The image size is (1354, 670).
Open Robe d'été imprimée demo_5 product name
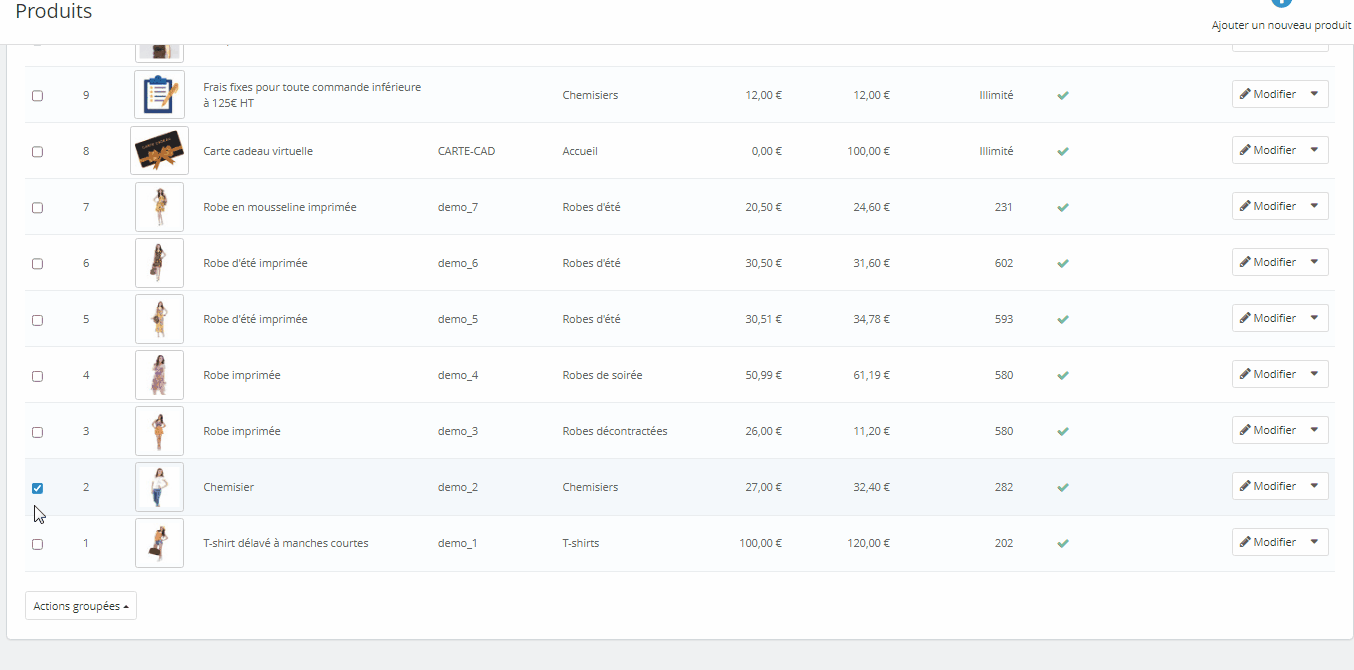(x=255, y=319)
